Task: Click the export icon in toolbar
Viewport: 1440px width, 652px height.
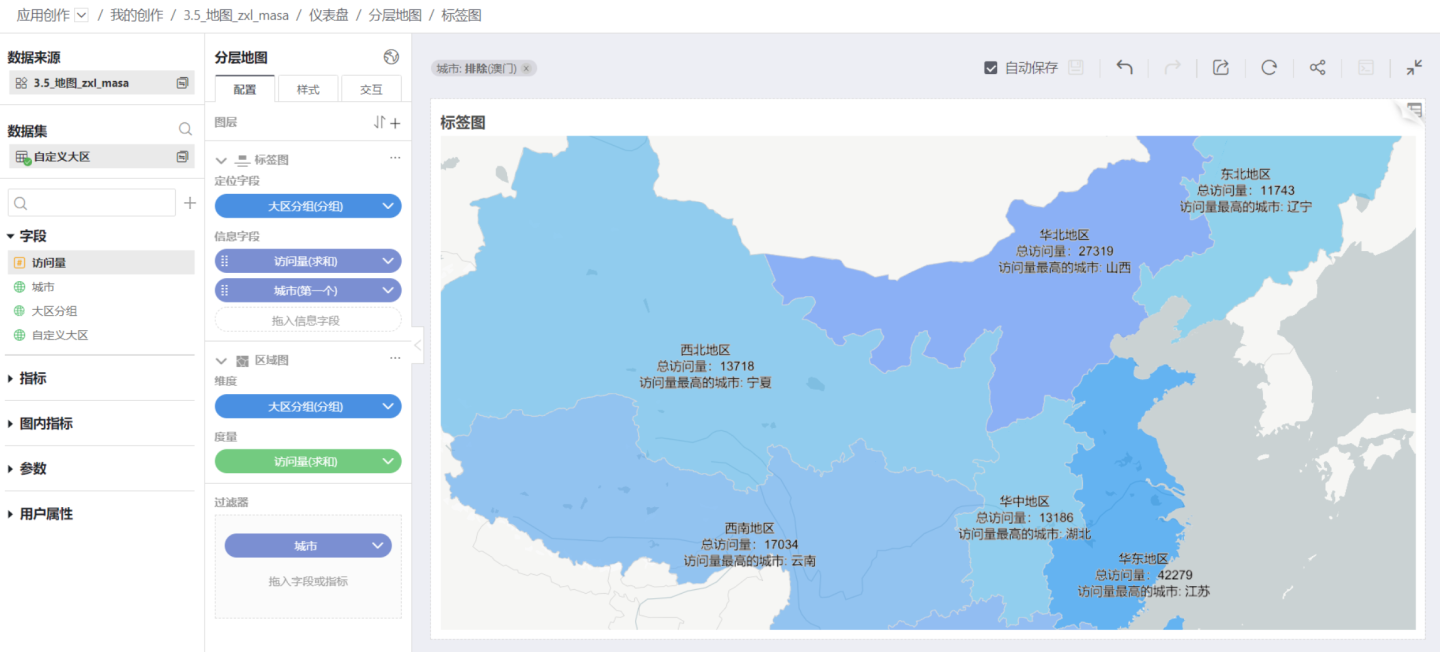Action: [1220, 68]
